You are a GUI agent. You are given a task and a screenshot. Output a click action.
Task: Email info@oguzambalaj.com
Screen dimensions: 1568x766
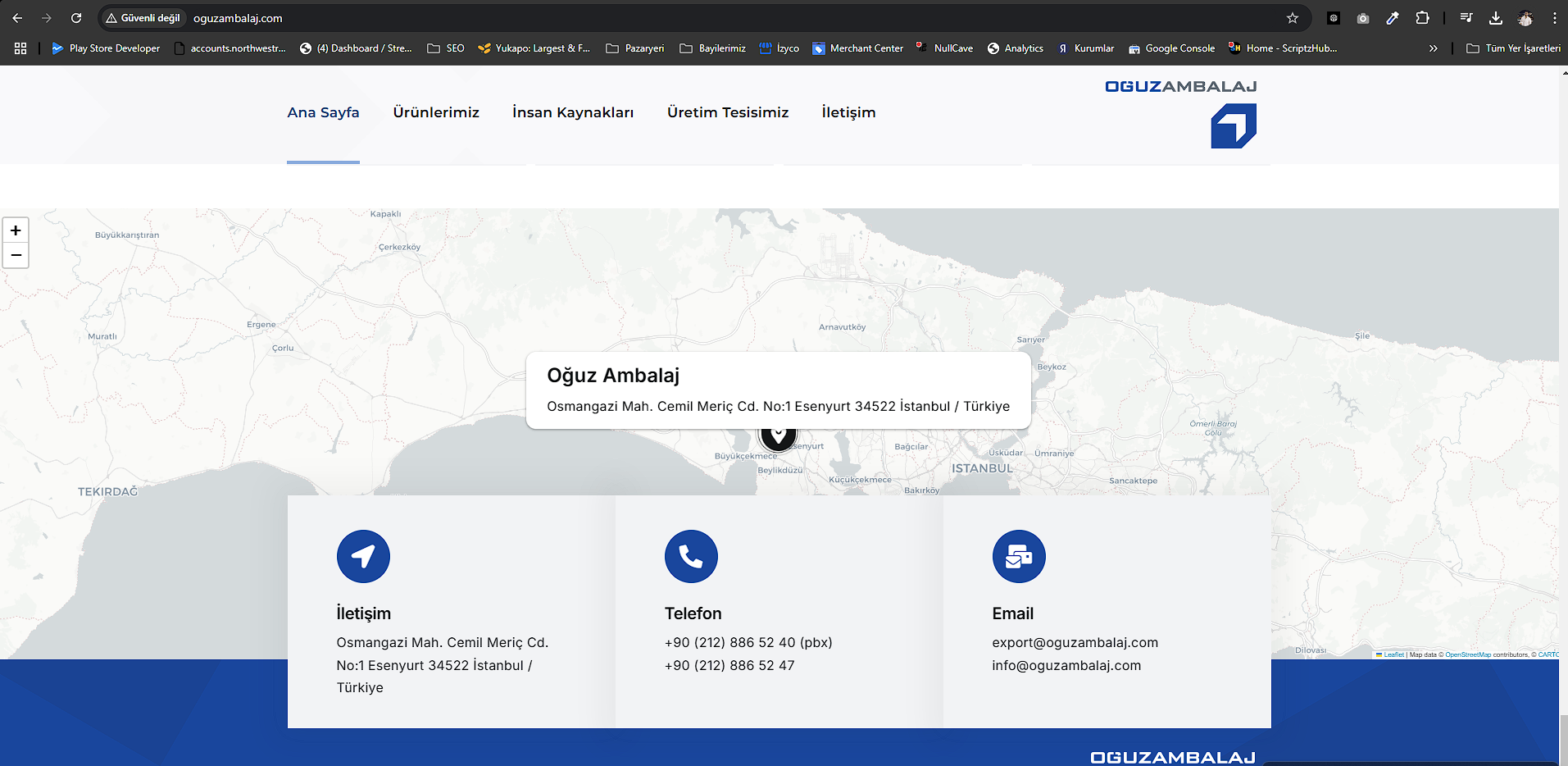click(1066, 666)
